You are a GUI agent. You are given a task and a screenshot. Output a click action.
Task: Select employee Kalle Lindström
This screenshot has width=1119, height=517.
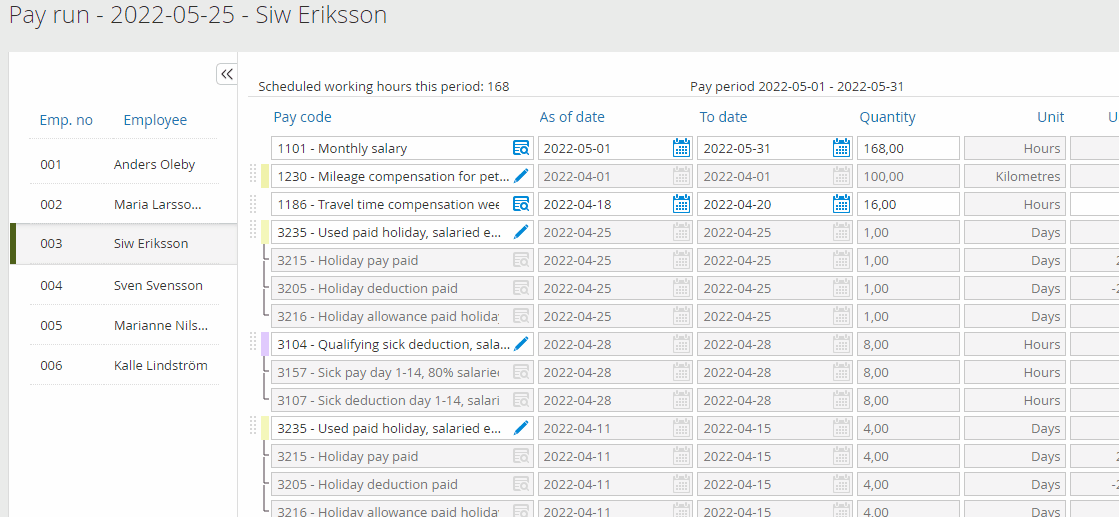coord(160,366)
